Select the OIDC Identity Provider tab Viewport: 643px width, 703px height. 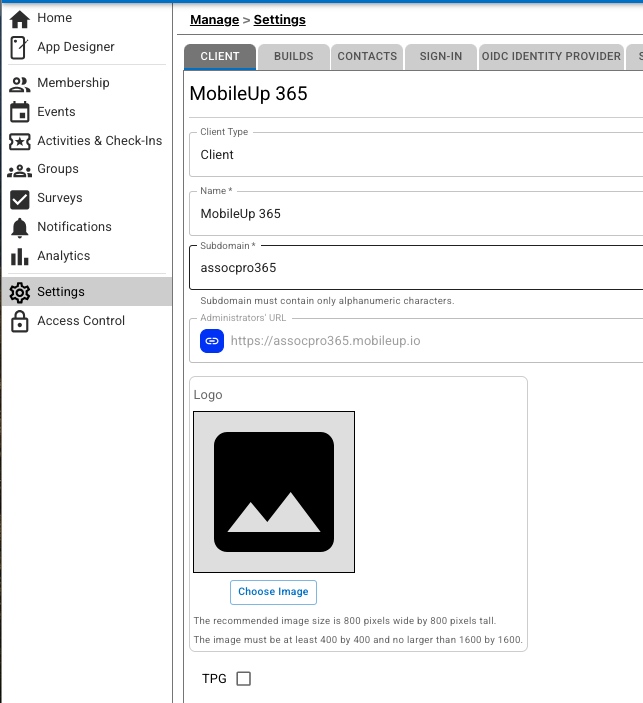[x=551, y=57]
